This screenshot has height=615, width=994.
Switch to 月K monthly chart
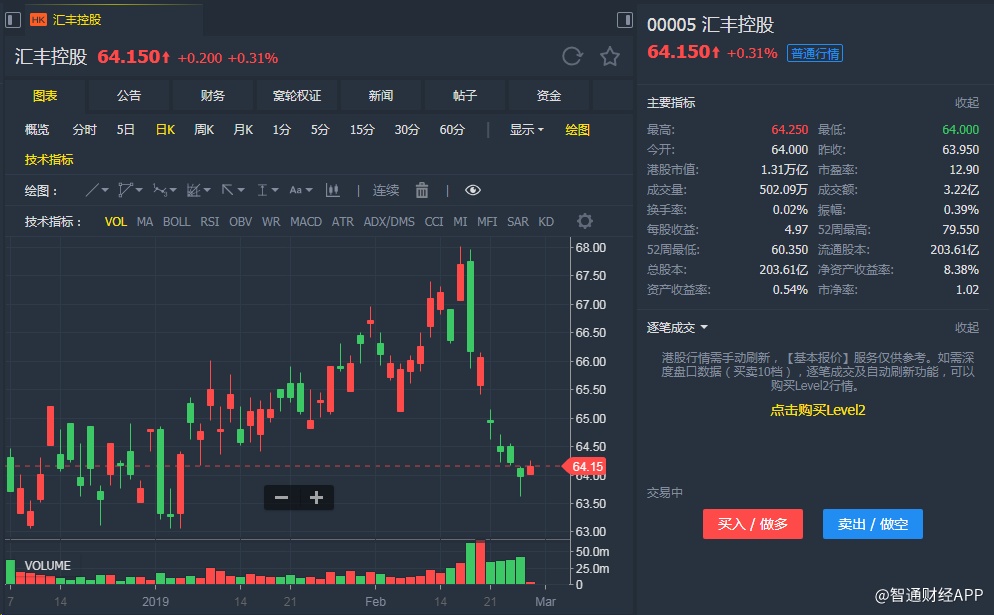243,130
